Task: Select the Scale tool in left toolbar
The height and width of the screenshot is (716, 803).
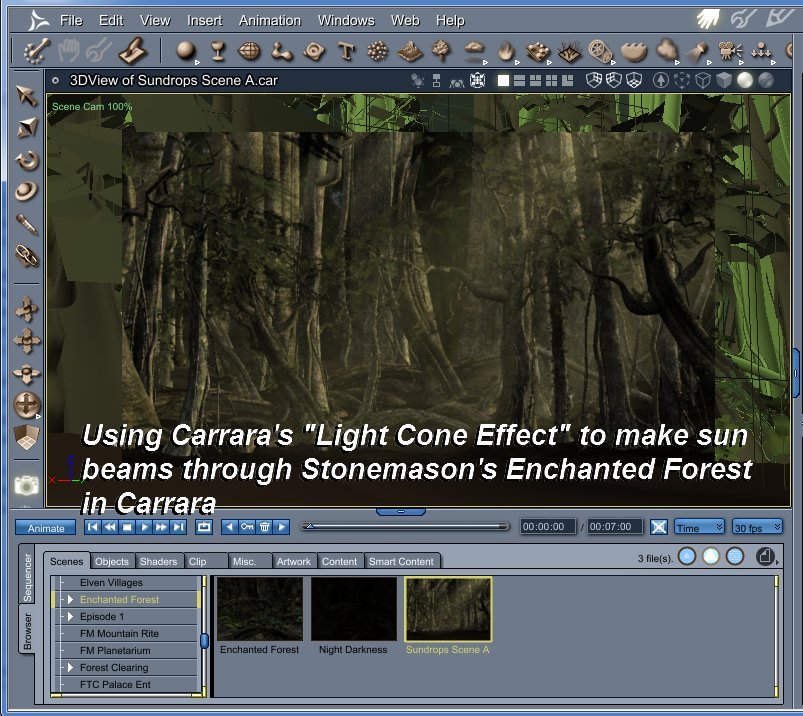Action: [27, 127]
